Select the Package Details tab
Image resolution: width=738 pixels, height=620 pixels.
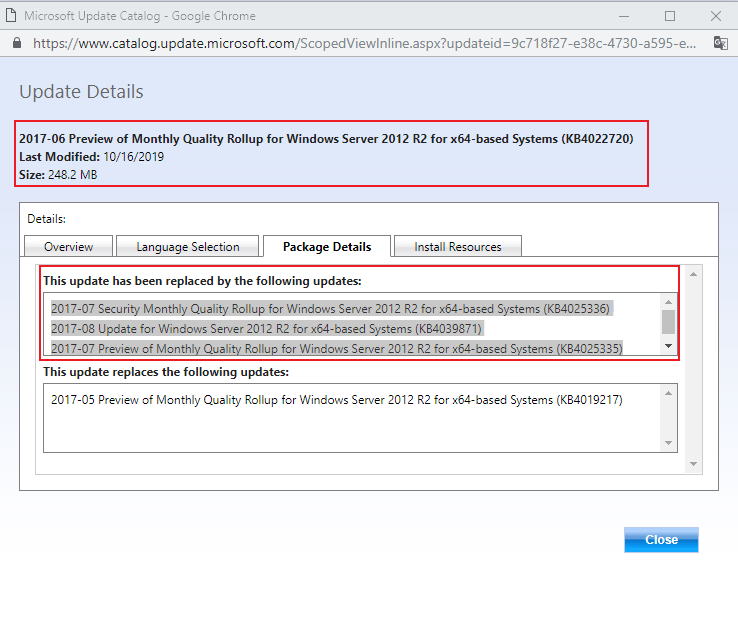[327, 246]
